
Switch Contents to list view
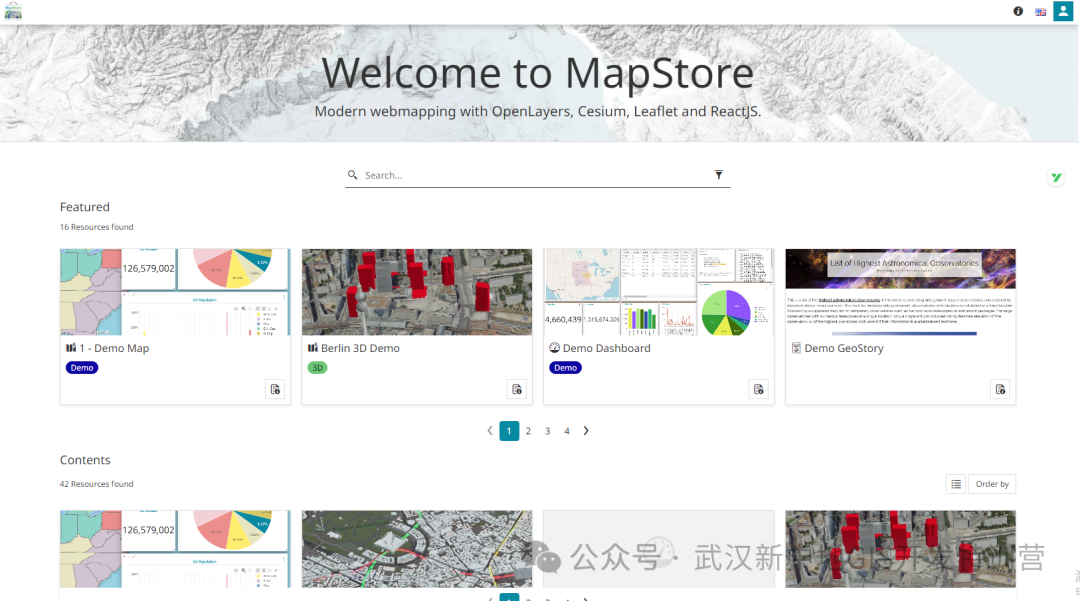[x=956, y=484]
